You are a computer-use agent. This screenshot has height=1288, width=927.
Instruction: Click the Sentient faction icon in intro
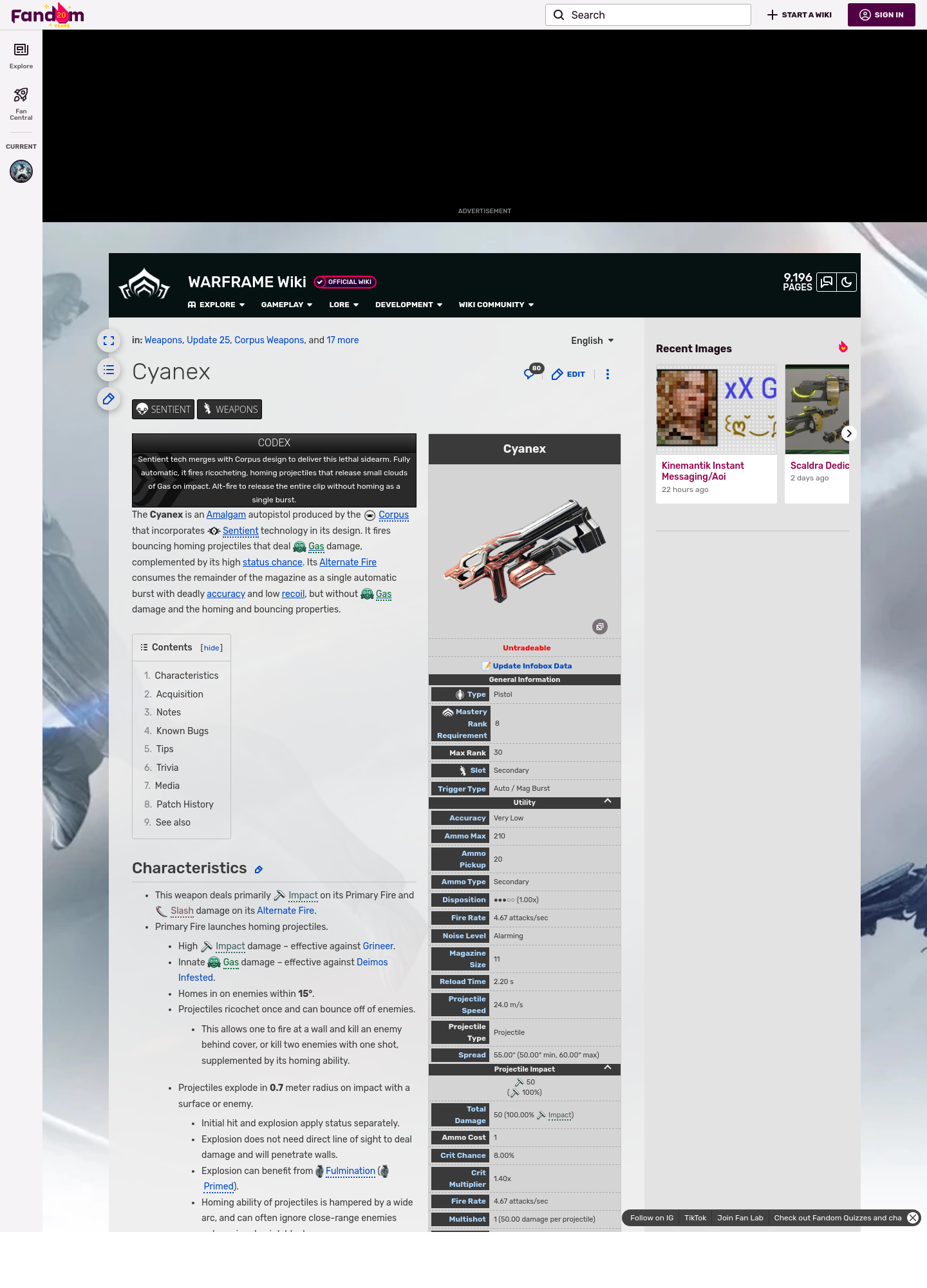[214, 531]
